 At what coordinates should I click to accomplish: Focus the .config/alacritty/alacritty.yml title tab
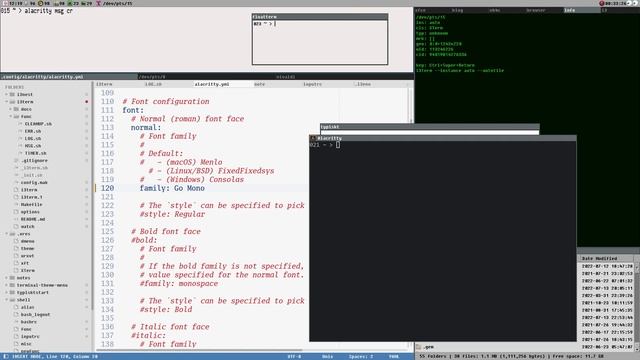tap(69, 77)
